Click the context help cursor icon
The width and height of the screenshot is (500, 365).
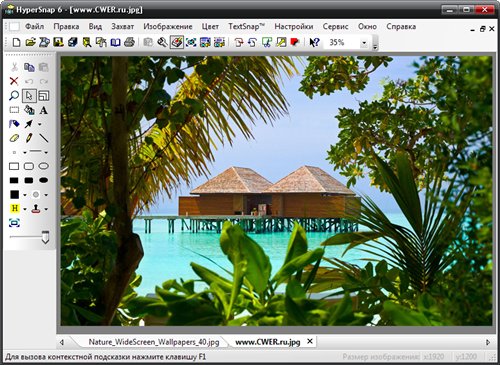[314, 42]
